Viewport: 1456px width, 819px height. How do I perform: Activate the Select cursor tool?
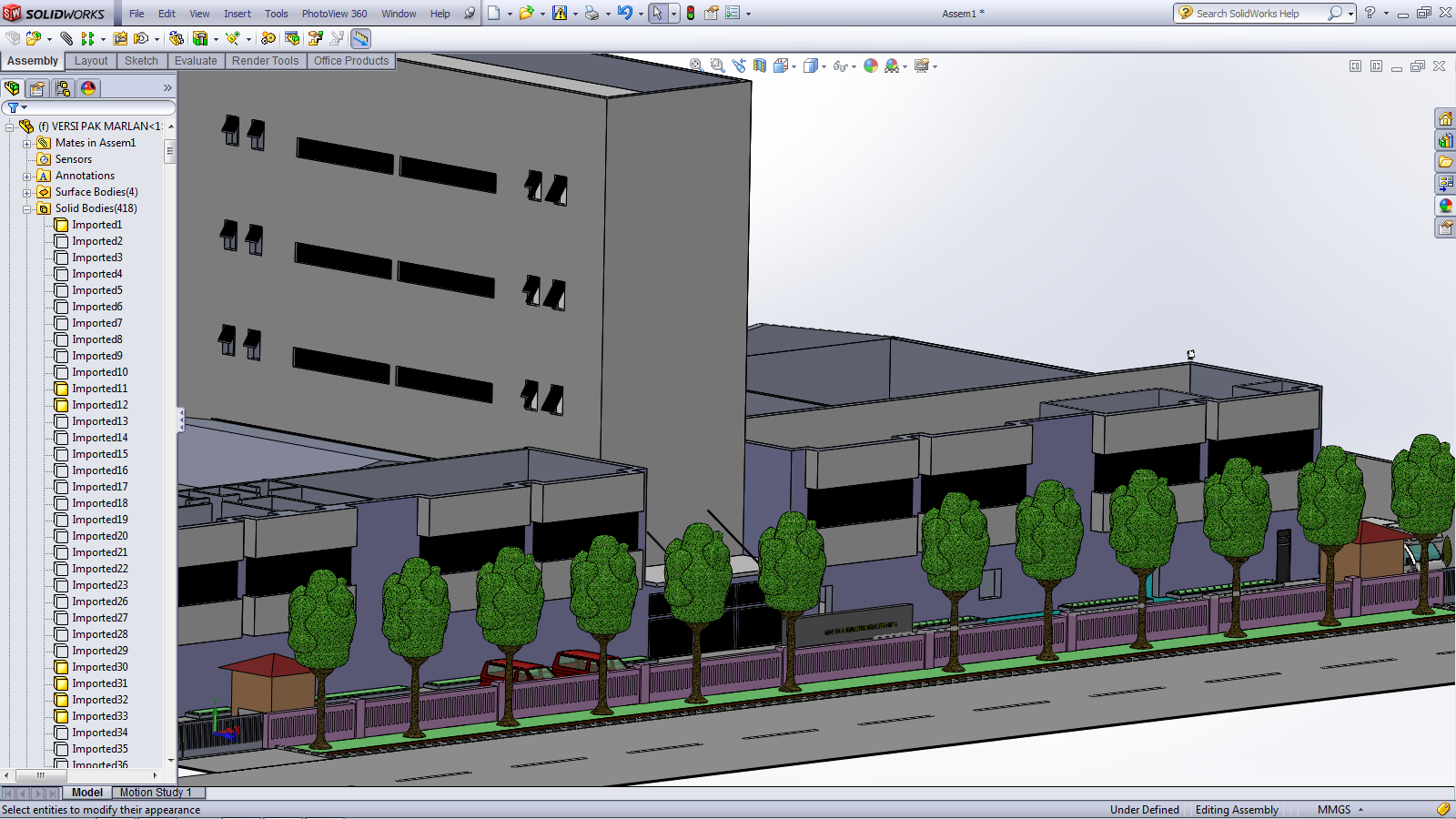pos(658,13)
